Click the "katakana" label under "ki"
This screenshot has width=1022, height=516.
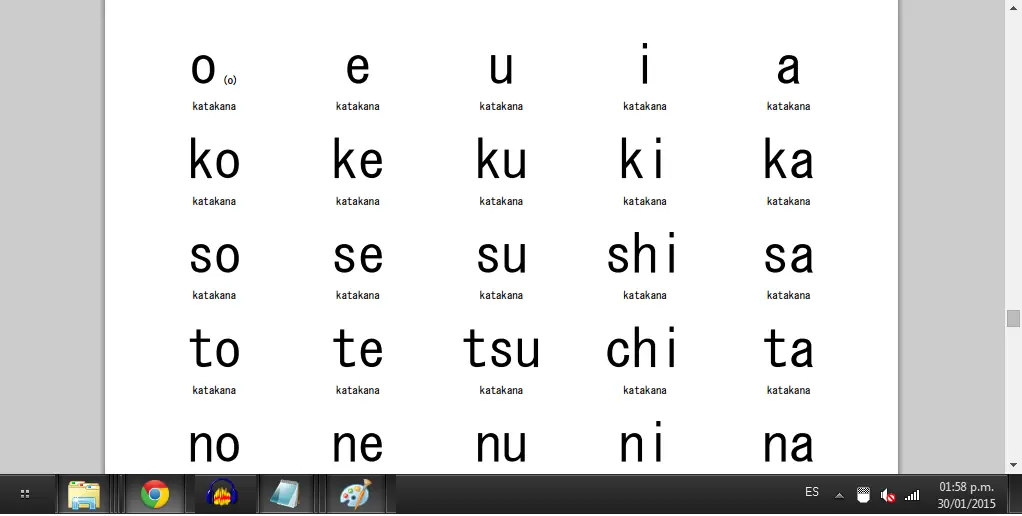[x=645, y=201]
